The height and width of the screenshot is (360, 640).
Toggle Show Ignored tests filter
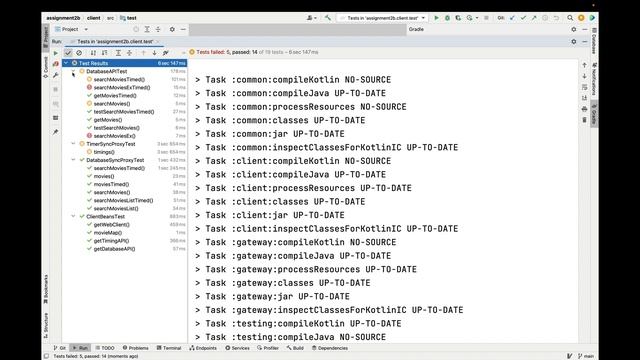point(79,53)
